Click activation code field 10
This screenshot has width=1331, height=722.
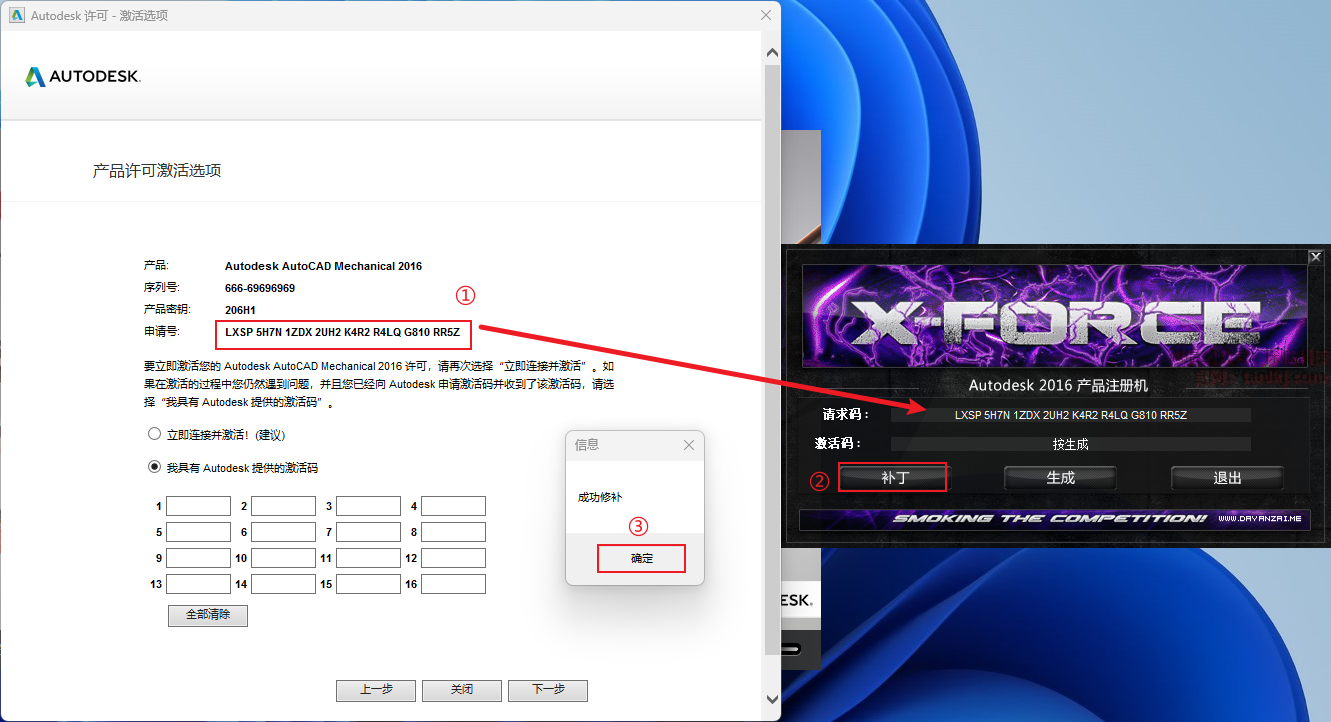(x=283, y=558)
